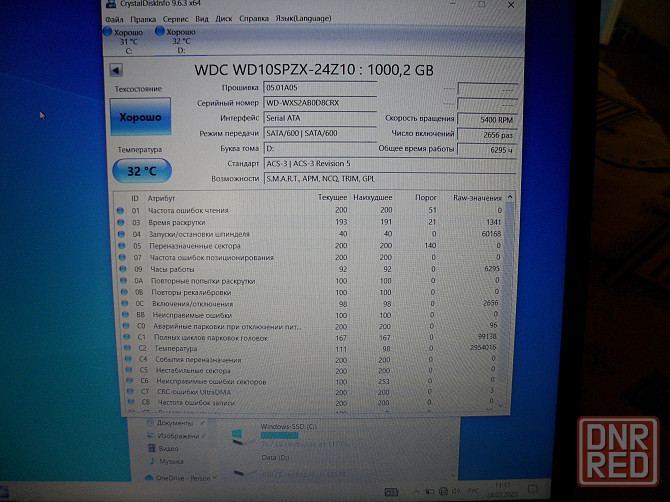Click the attribute list vertical scrollbar
Image resolution: width=670 pixels, height=502 pixels.
point(505,301)
